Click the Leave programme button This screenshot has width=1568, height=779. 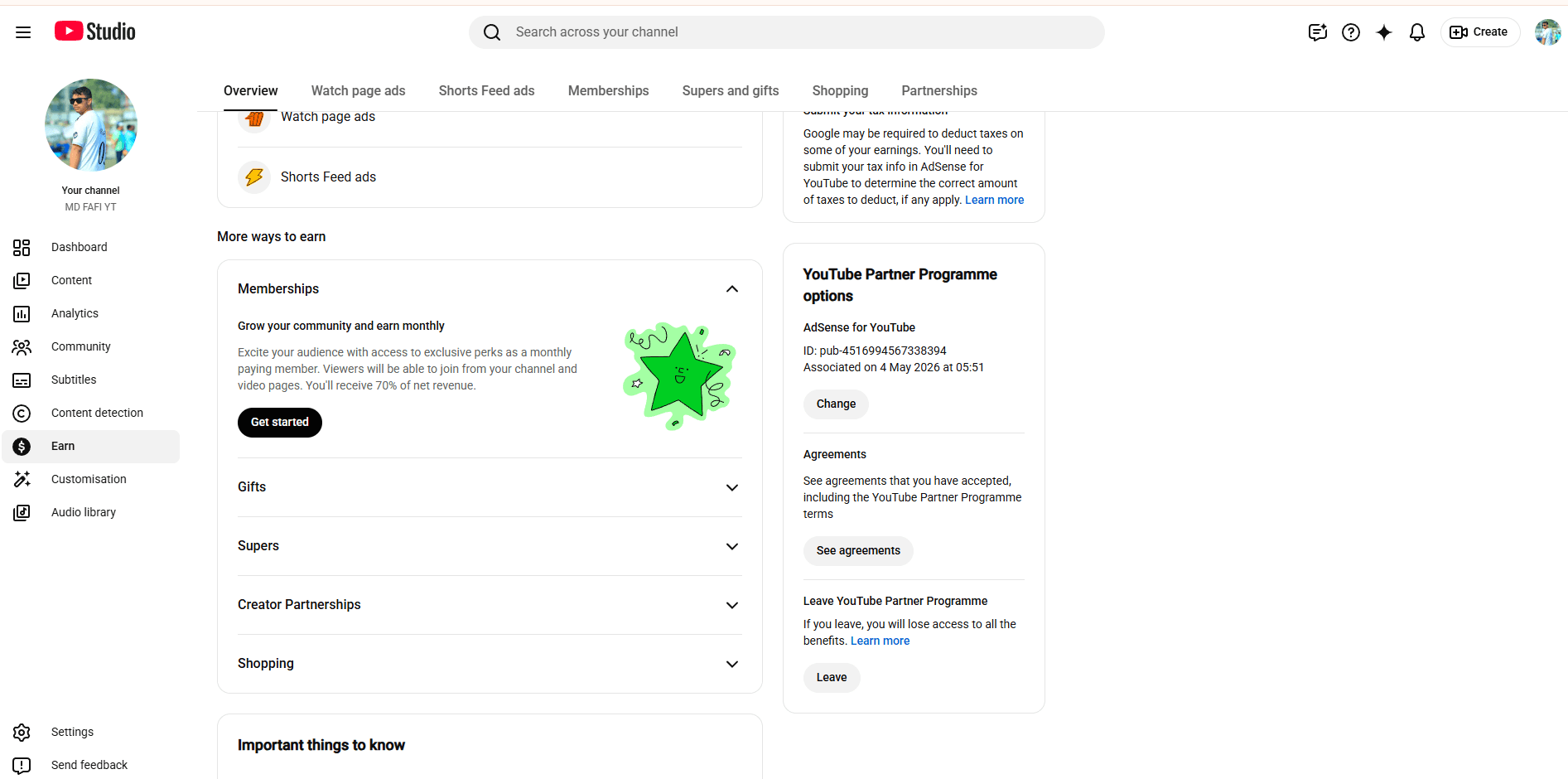pyautogui.click(x=832, y=678)
